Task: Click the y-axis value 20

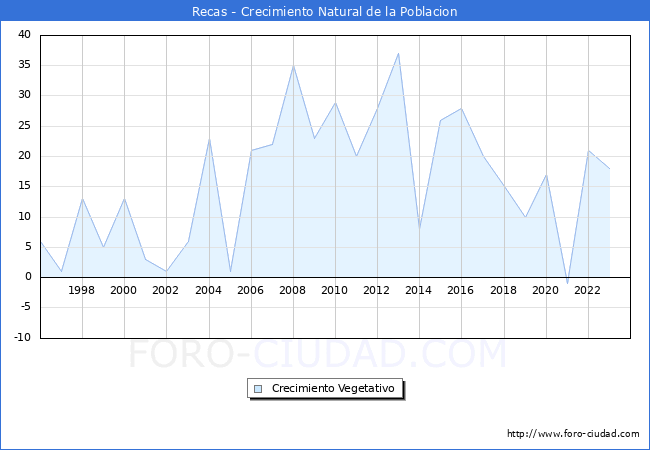Action: [x=24, y=156]
